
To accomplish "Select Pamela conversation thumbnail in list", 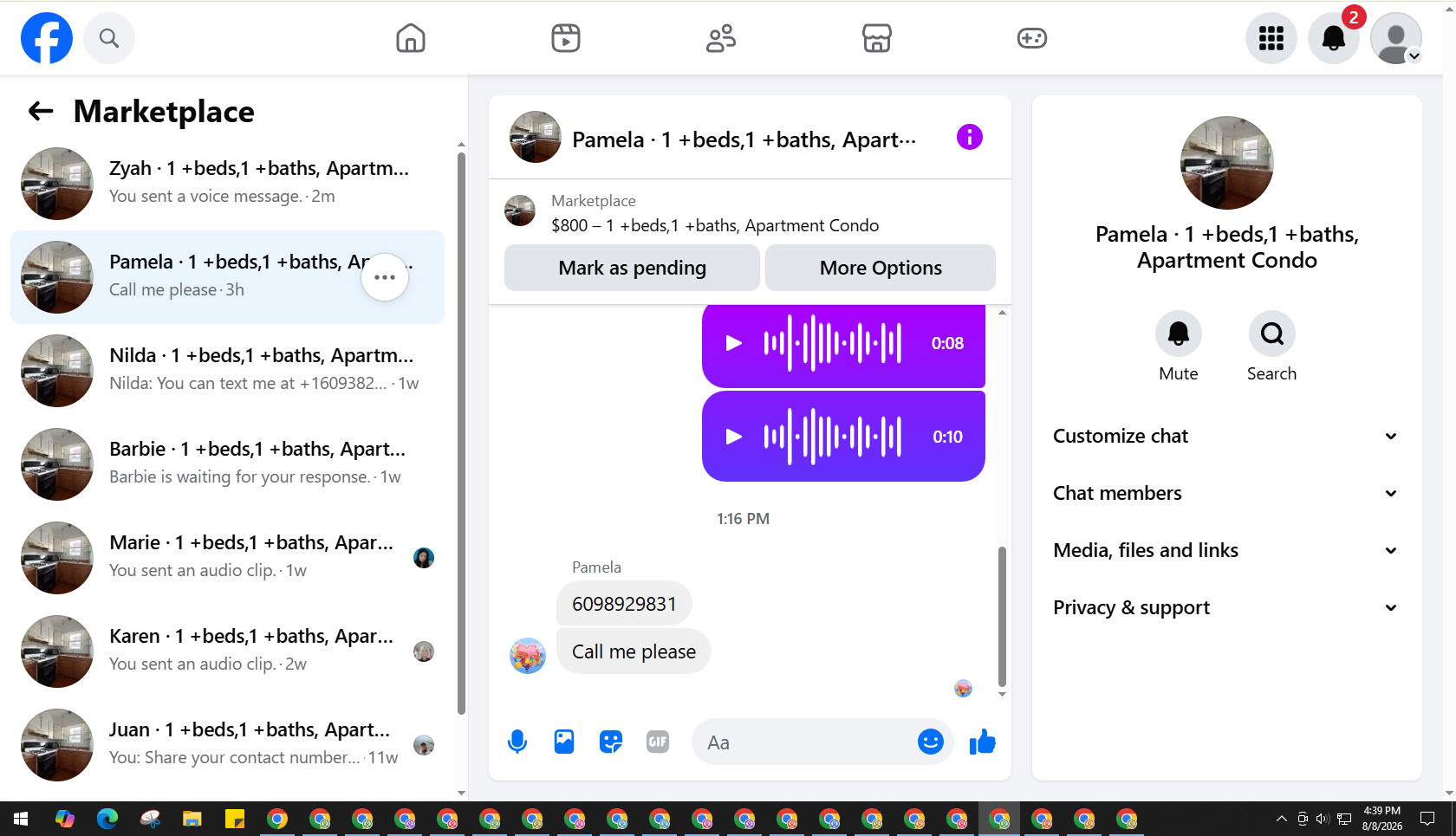I will 57,277.
